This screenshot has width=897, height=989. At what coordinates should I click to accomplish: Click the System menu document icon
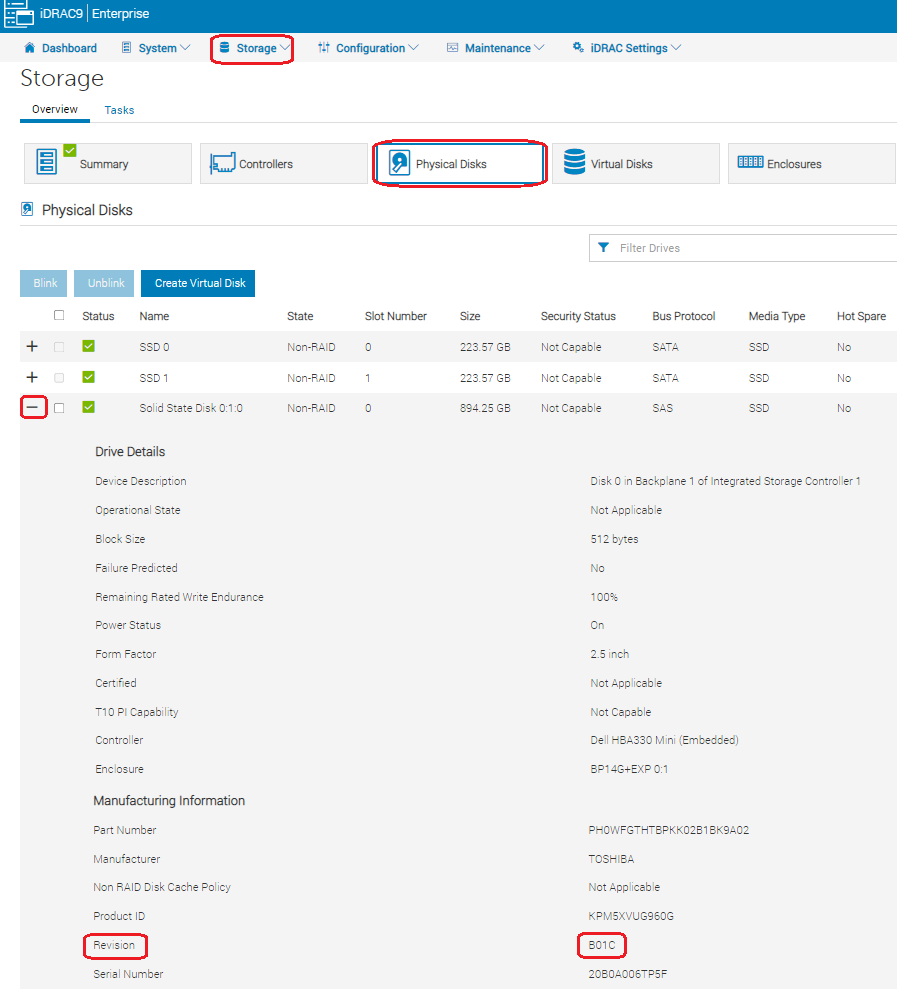(126, 48)
